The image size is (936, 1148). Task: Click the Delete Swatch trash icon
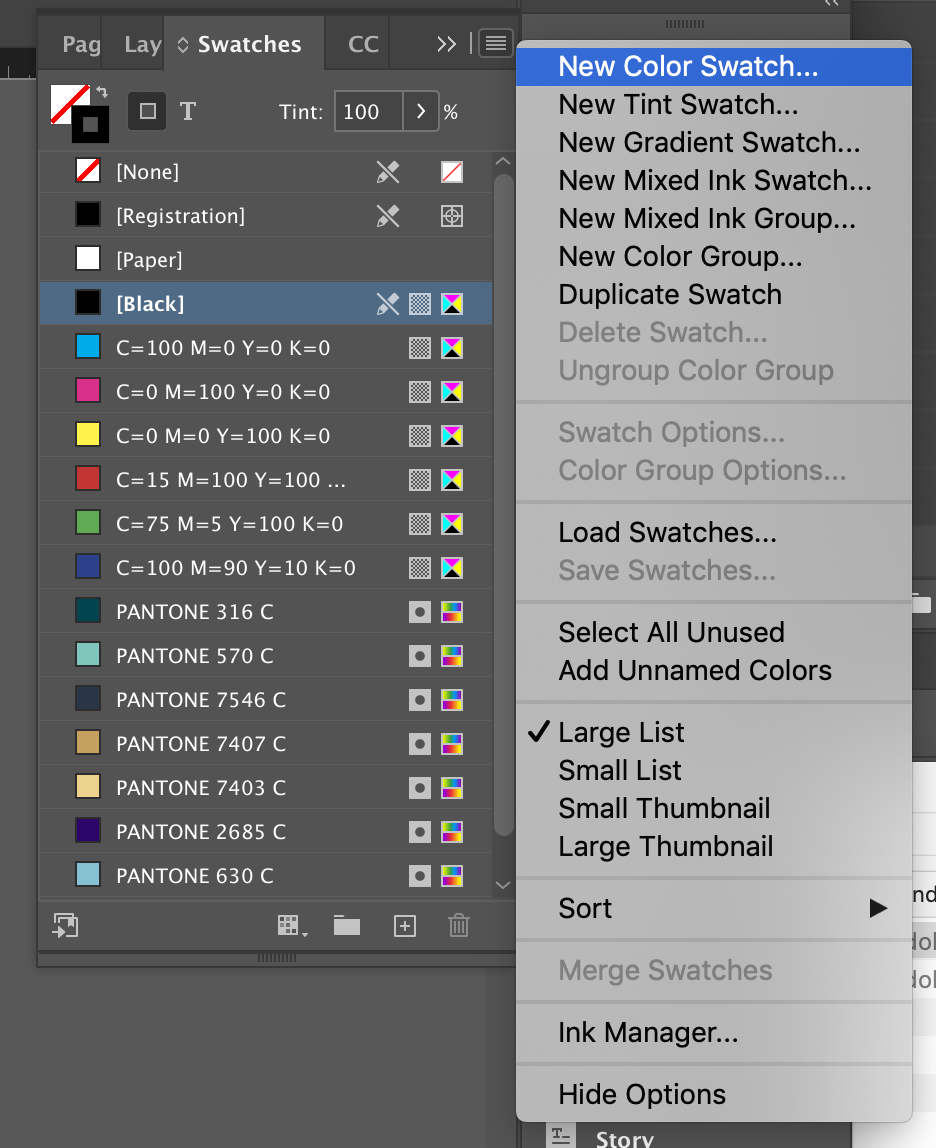[459, 926]
